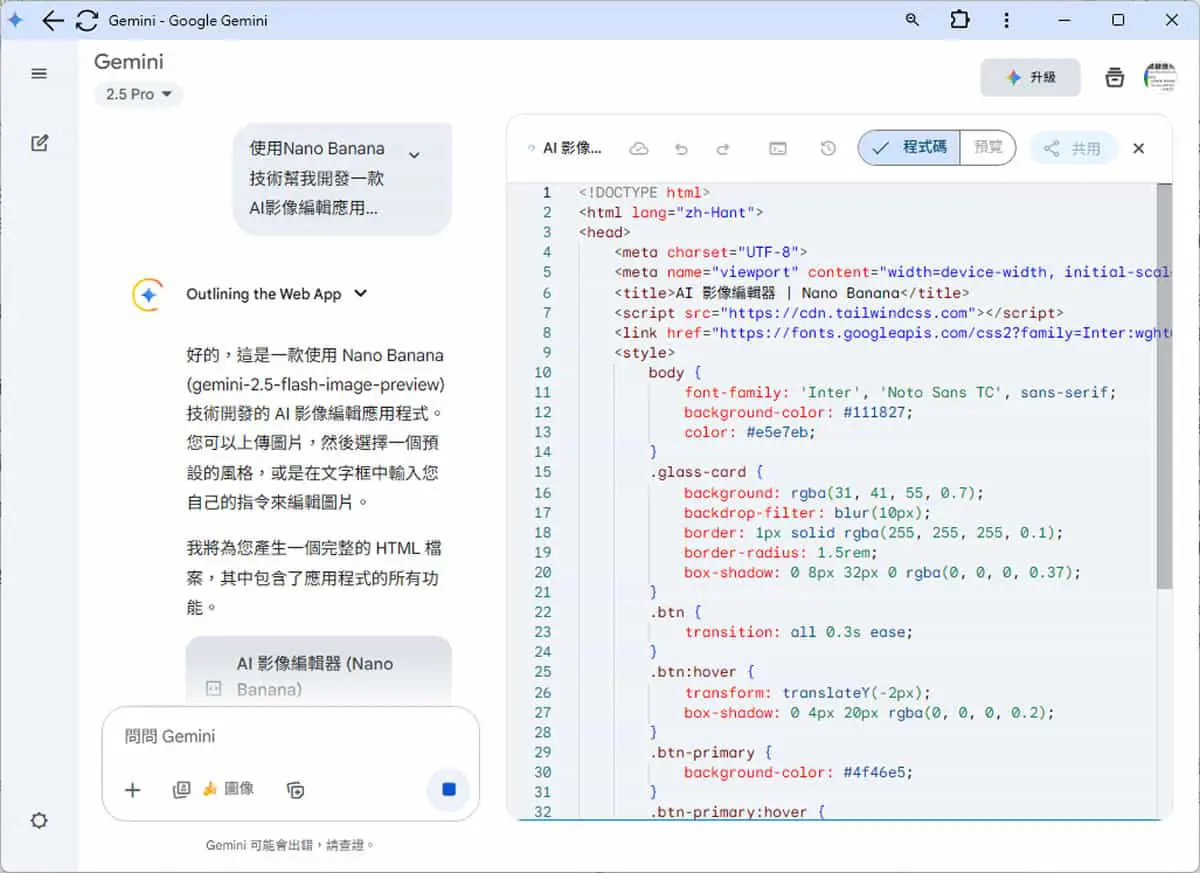This screenshot has width=1200, height=873.
Task: Redo the canvas edit
Action: tap(723, 149)
